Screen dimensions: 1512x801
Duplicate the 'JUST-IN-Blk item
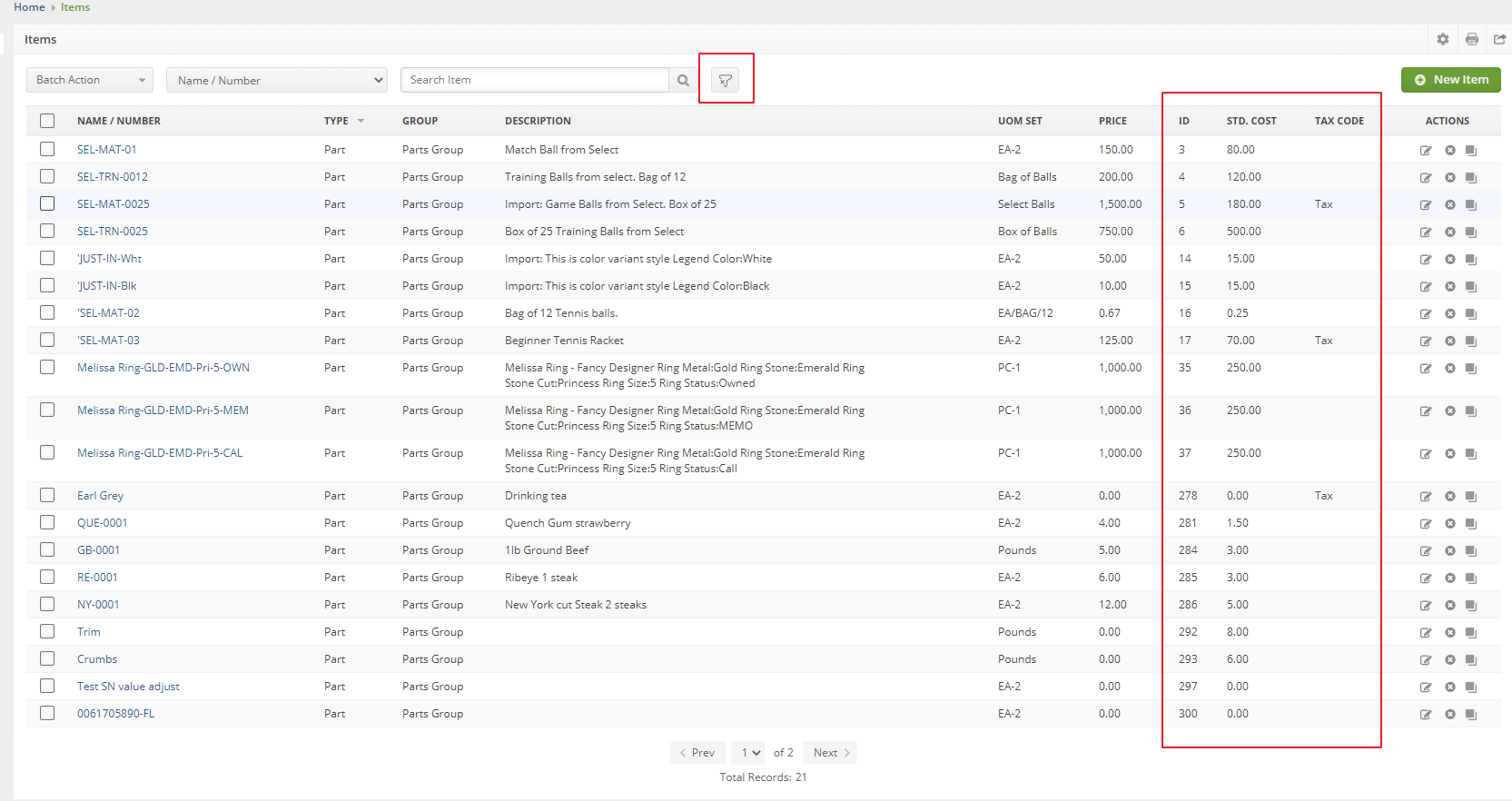click(x=1471, y=287)
